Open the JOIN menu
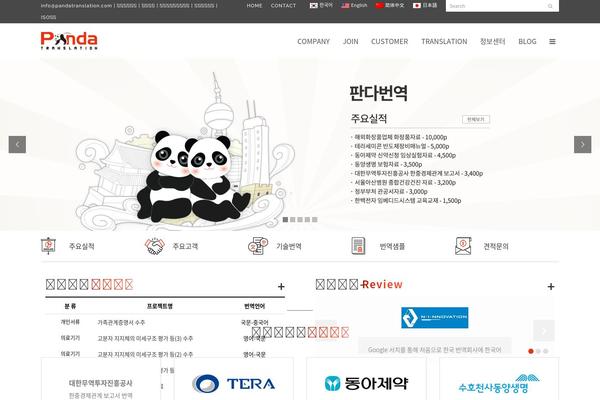The width and height of the screenshot is (600, 400). coord(351,41)
